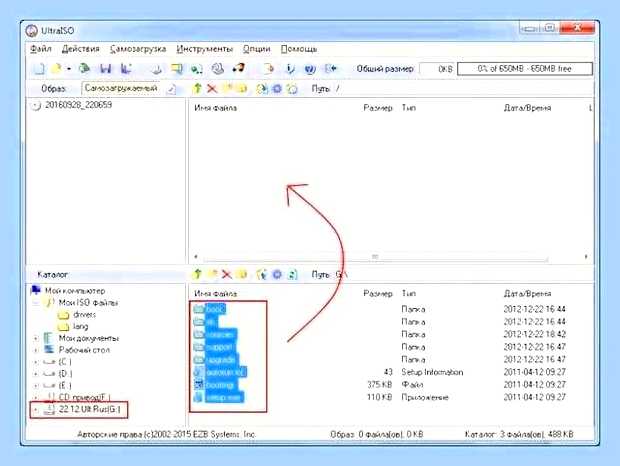Click scrollbar right arrow in upper pane
Viewport: 620px width, 466px height.
[x=586, y=257]
